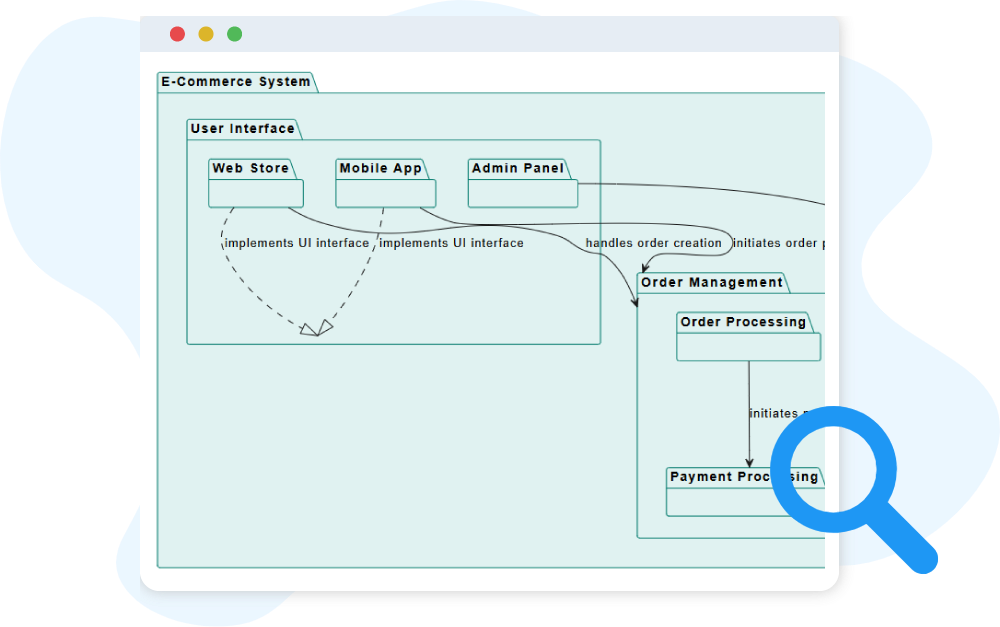The height and width of the screenshot is (627, 1000).
Task: Click the left 'implements UI interface' label
Action: [297, 243]
